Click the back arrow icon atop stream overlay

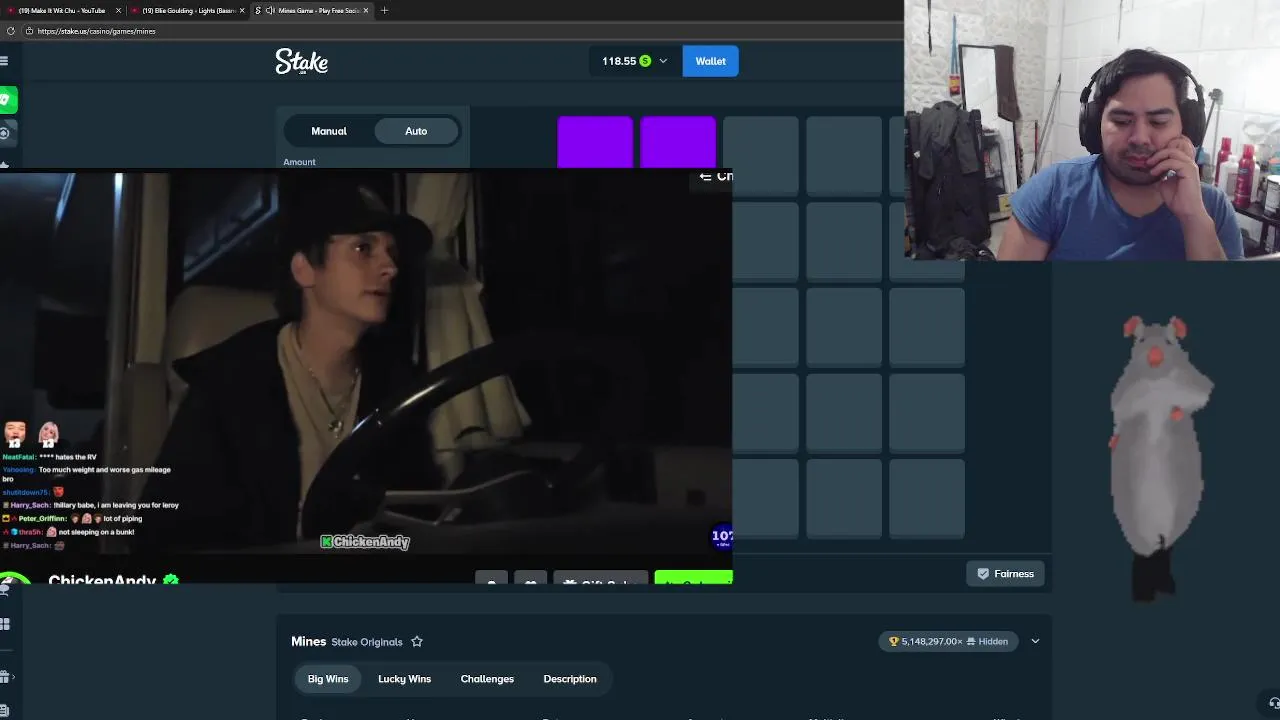pos(705,176)
